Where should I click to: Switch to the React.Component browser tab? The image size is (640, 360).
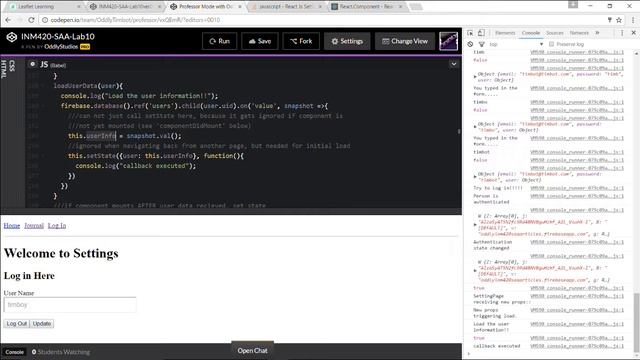367,7
